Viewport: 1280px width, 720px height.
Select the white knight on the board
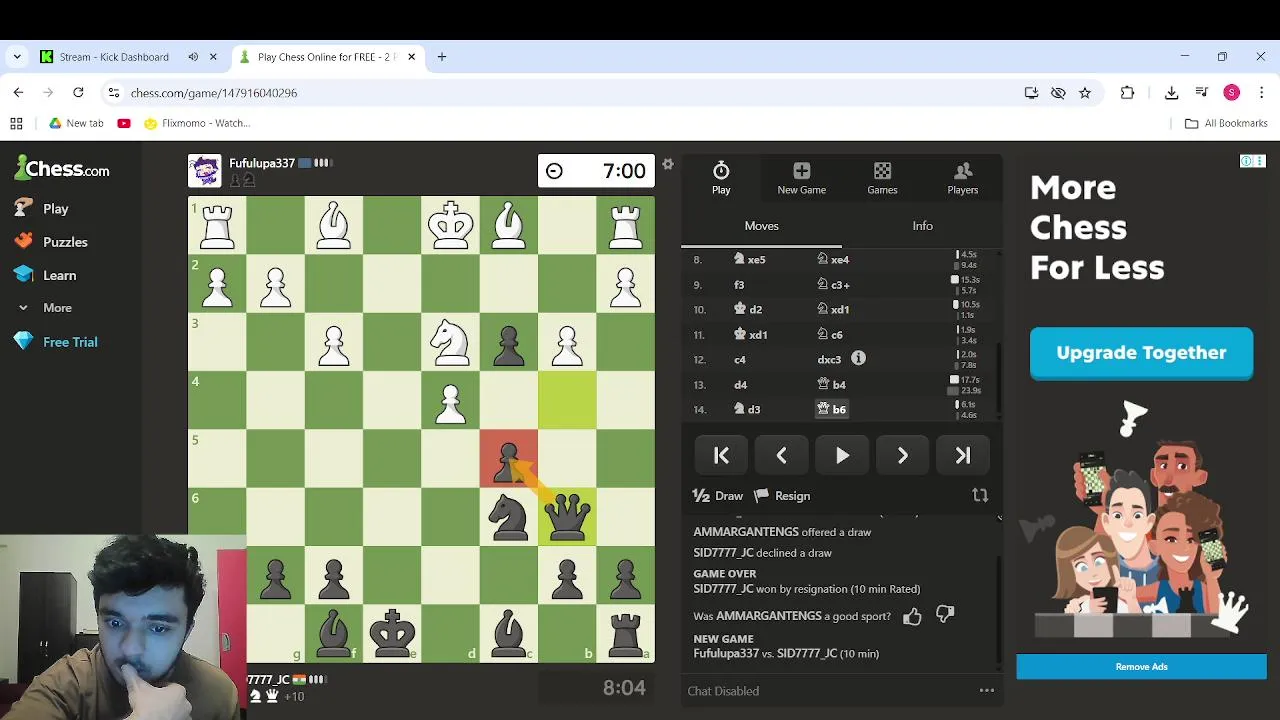coord(450,342)
